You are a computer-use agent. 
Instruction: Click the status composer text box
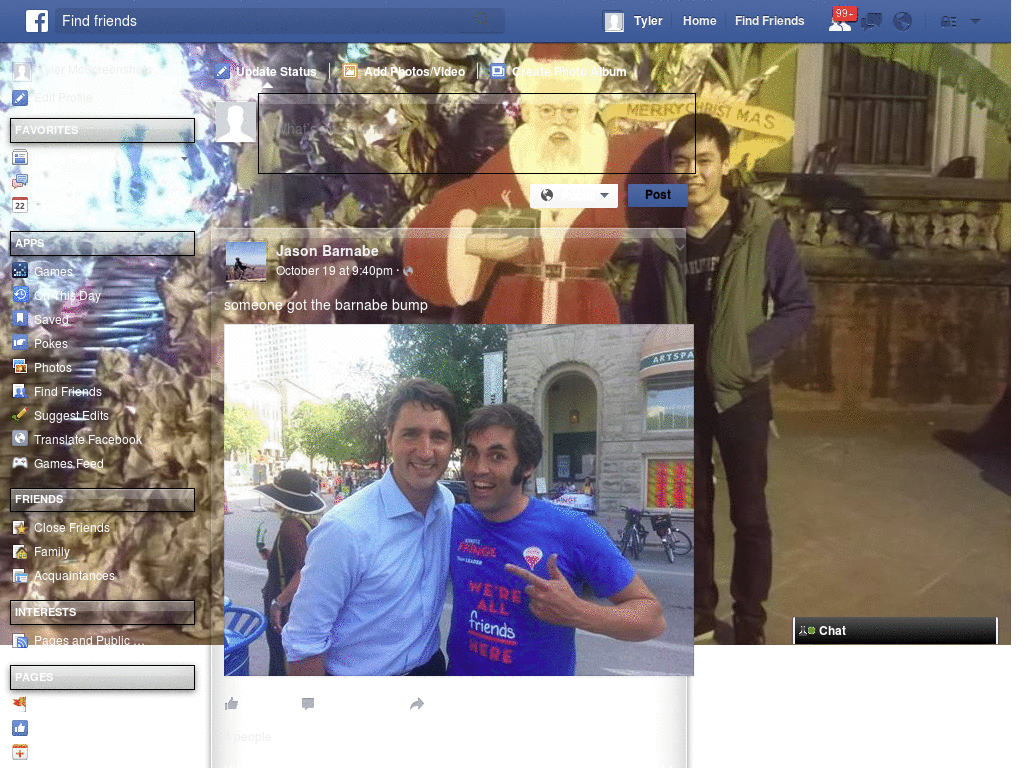point(477,133)
